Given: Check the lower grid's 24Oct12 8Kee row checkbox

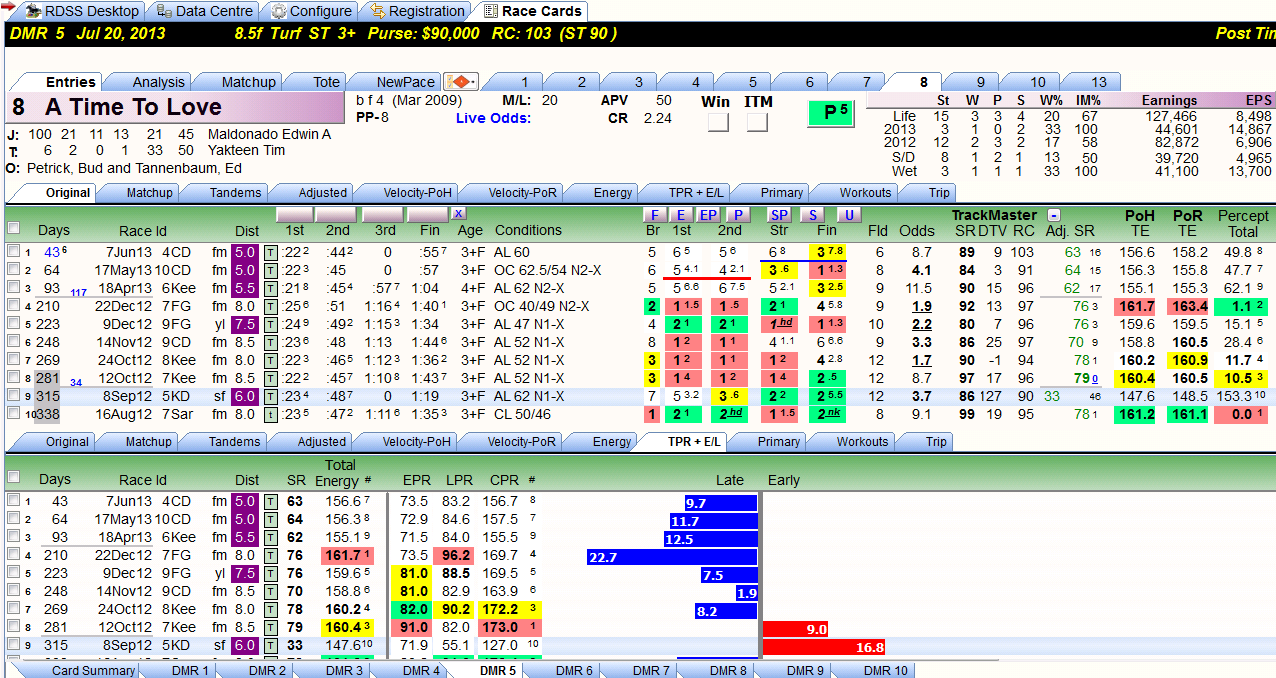Looking at the screenshot, I should pos(14,609).
